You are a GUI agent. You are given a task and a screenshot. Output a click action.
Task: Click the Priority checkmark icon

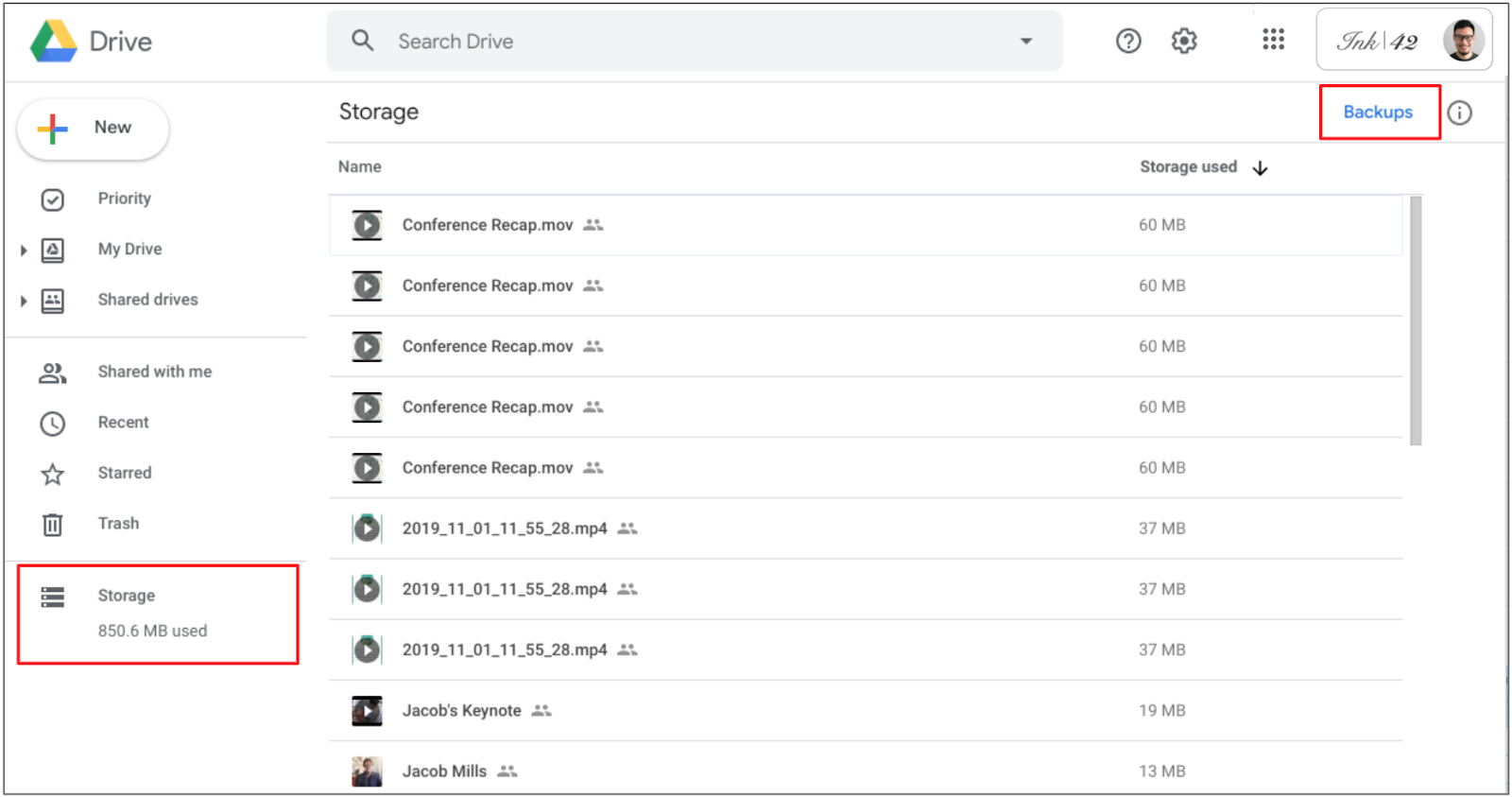pos(53,199)
